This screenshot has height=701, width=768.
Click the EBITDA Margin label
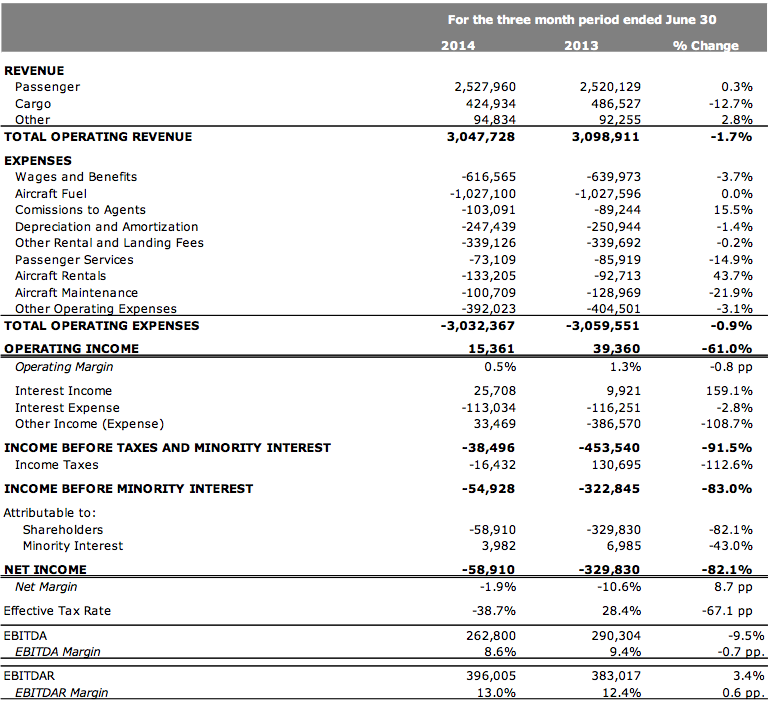57,652
